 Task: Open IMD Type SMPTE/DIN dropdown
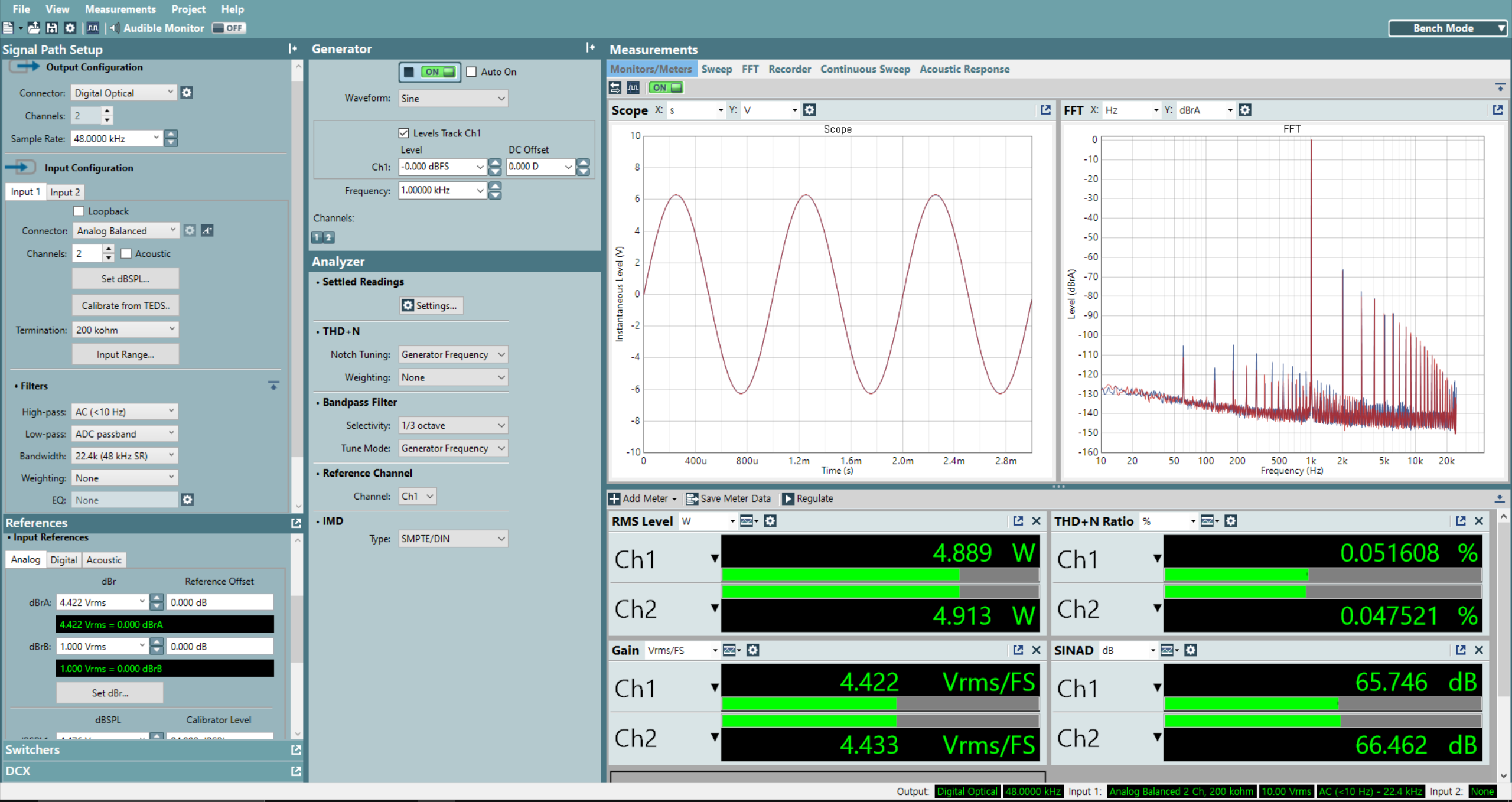453,539
